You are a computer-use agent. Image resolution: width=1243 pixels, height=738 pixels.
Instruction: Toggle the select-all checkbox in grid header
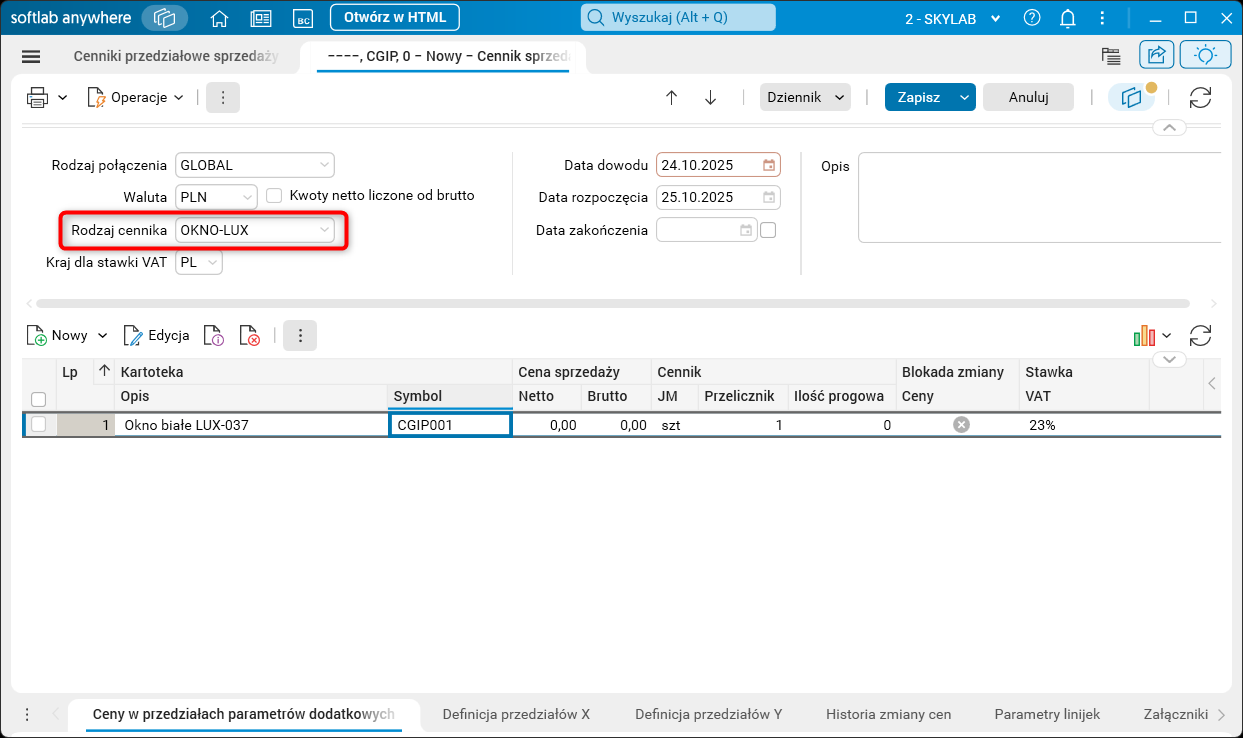point(39,399)
